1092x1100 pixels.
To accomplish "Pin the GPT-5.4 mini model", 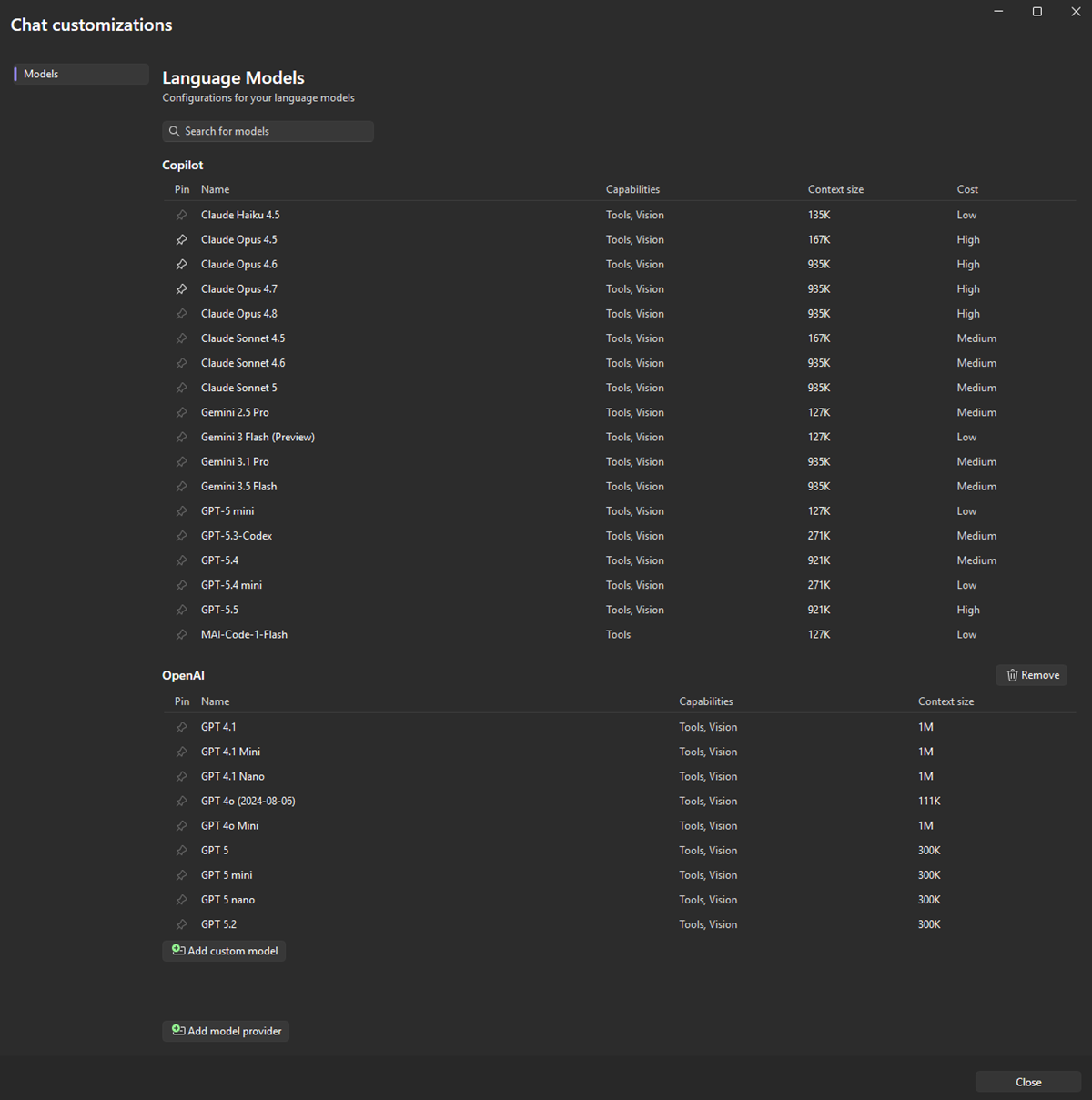I will tap(181, 585).
